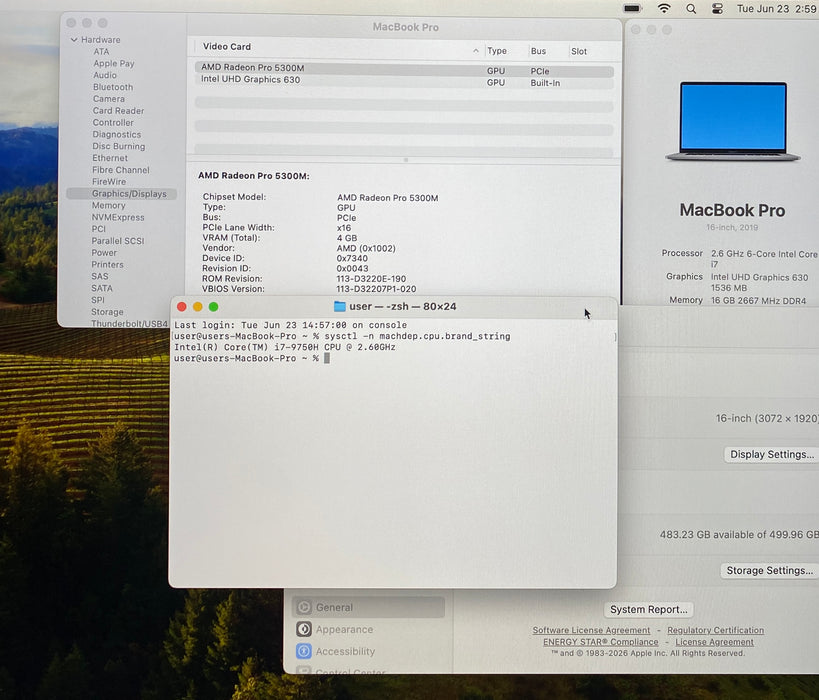Click the MacBook Pro laptop image

point(733,121)
